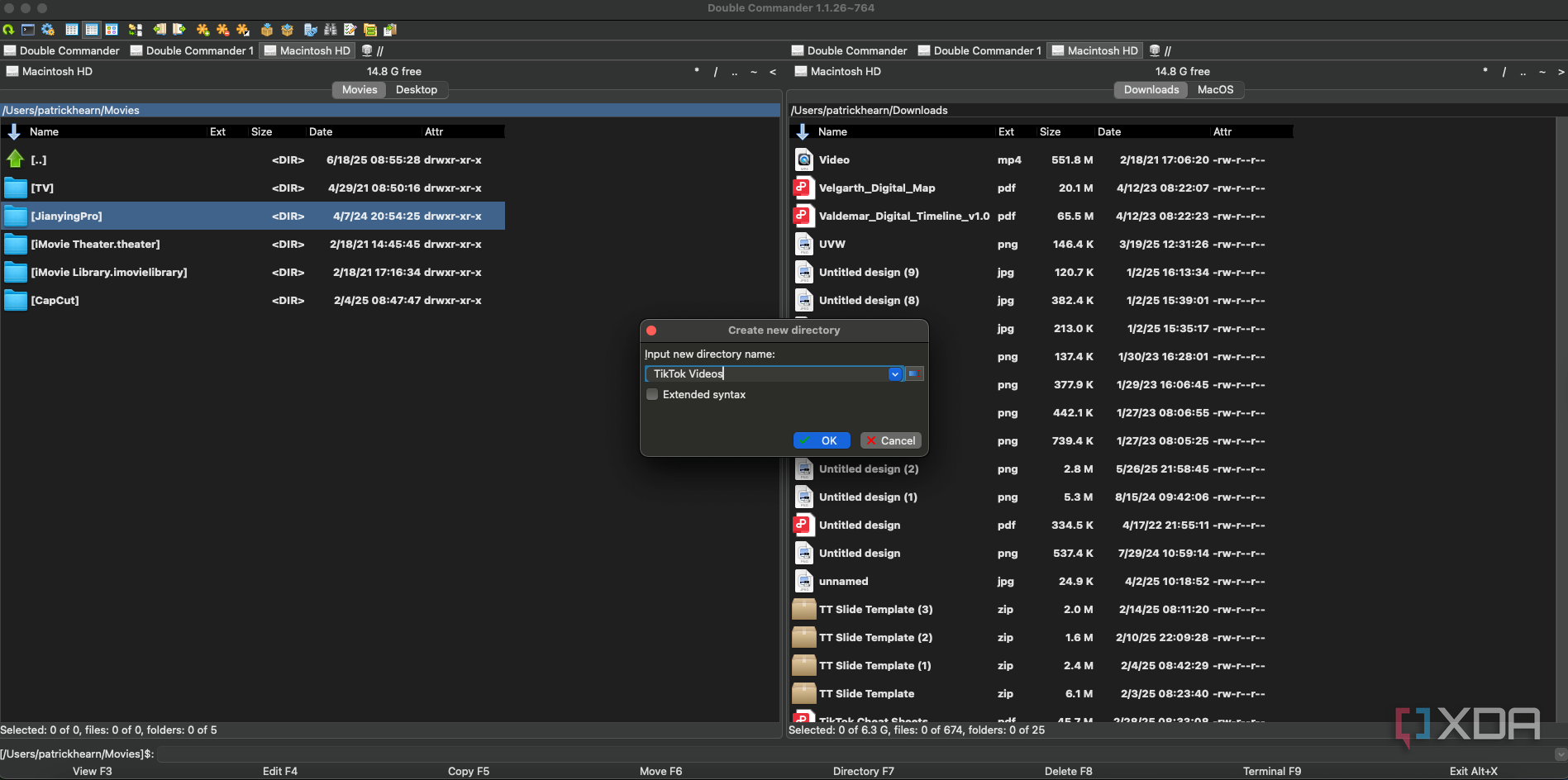Click the synchronize directories folder icon

click(370, 30)
